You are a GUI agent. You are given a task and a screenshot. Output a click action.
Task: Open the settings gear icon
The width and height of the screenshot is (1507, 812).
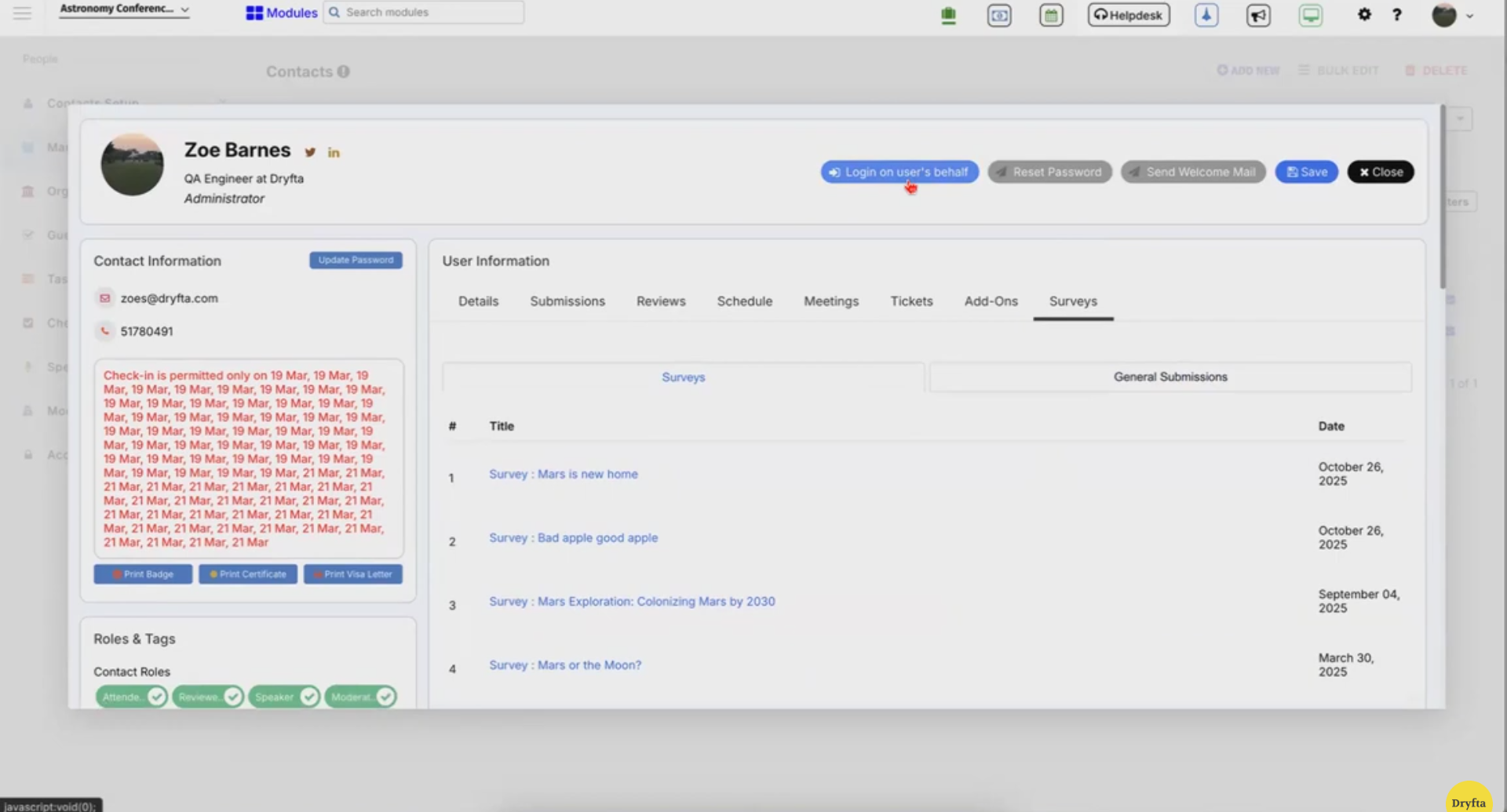click(1364, 14)
